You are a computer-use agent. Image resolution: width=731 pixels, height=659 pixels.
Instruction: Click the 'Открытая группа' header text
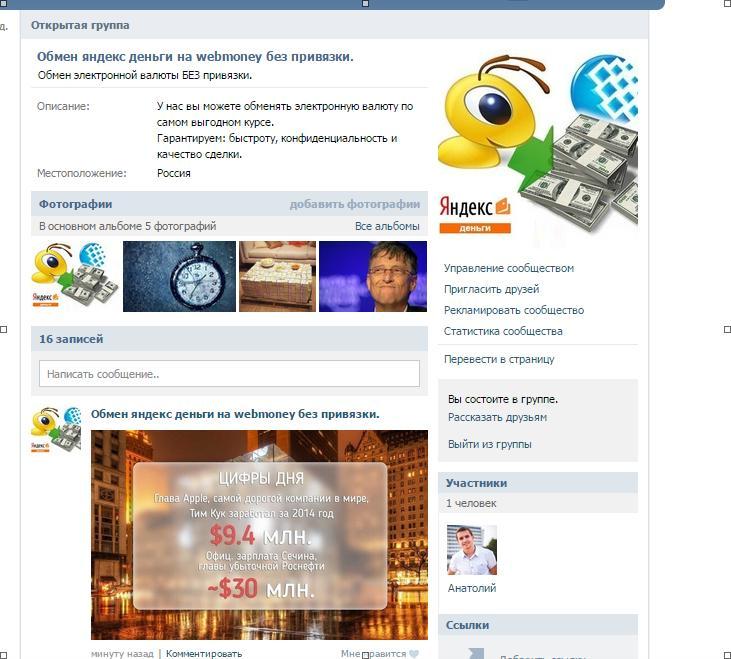pyautogui.click(x=80, y=25)
